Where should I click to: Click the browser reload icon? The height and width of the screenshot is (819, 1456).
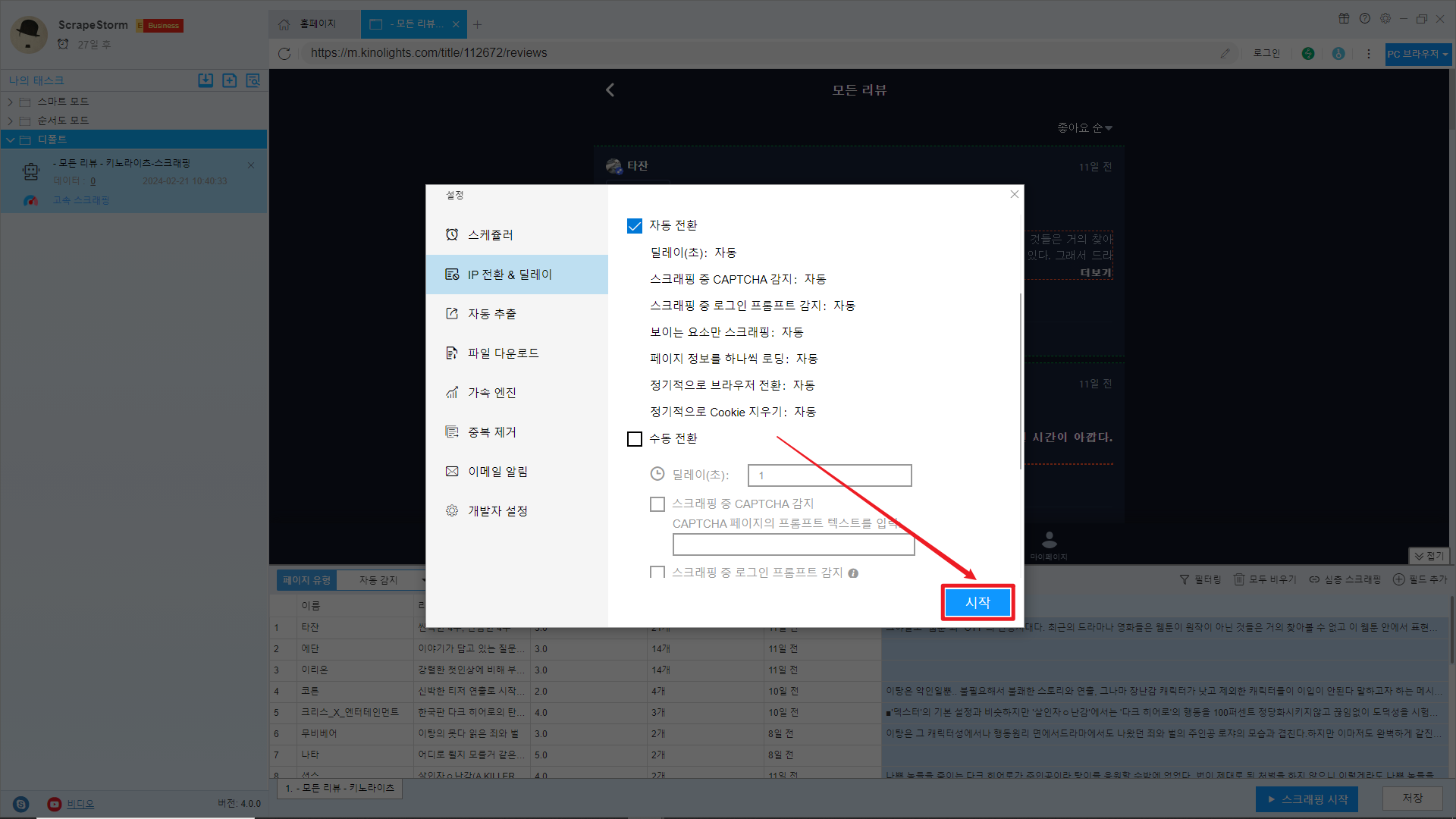click(284, 53)
